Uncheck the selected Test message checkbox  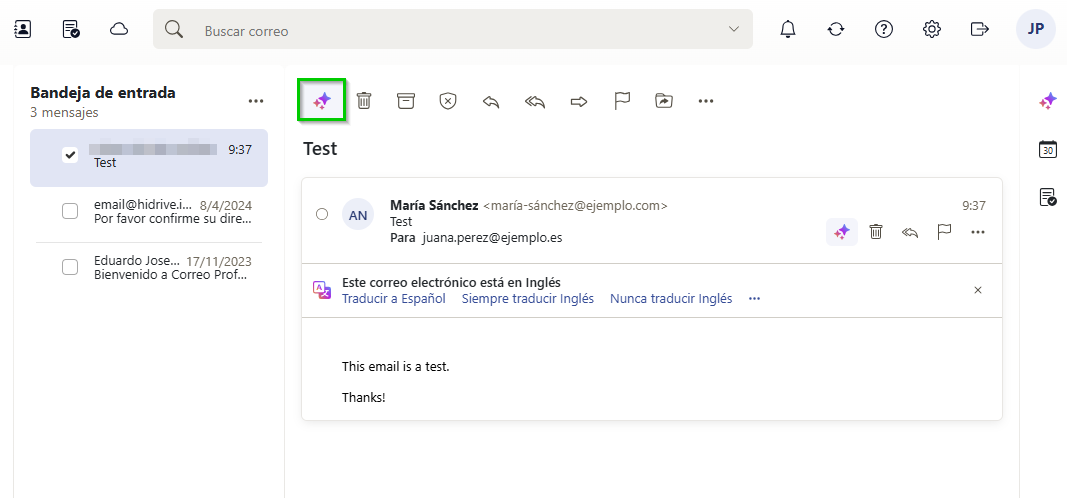pyautogui.click(x=70, y=155)
